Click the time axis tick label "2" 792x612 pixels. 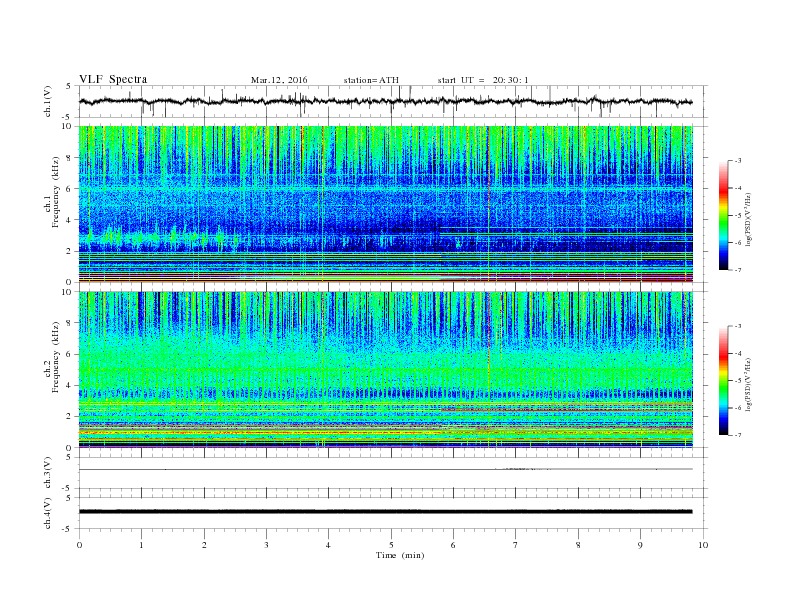204,545
